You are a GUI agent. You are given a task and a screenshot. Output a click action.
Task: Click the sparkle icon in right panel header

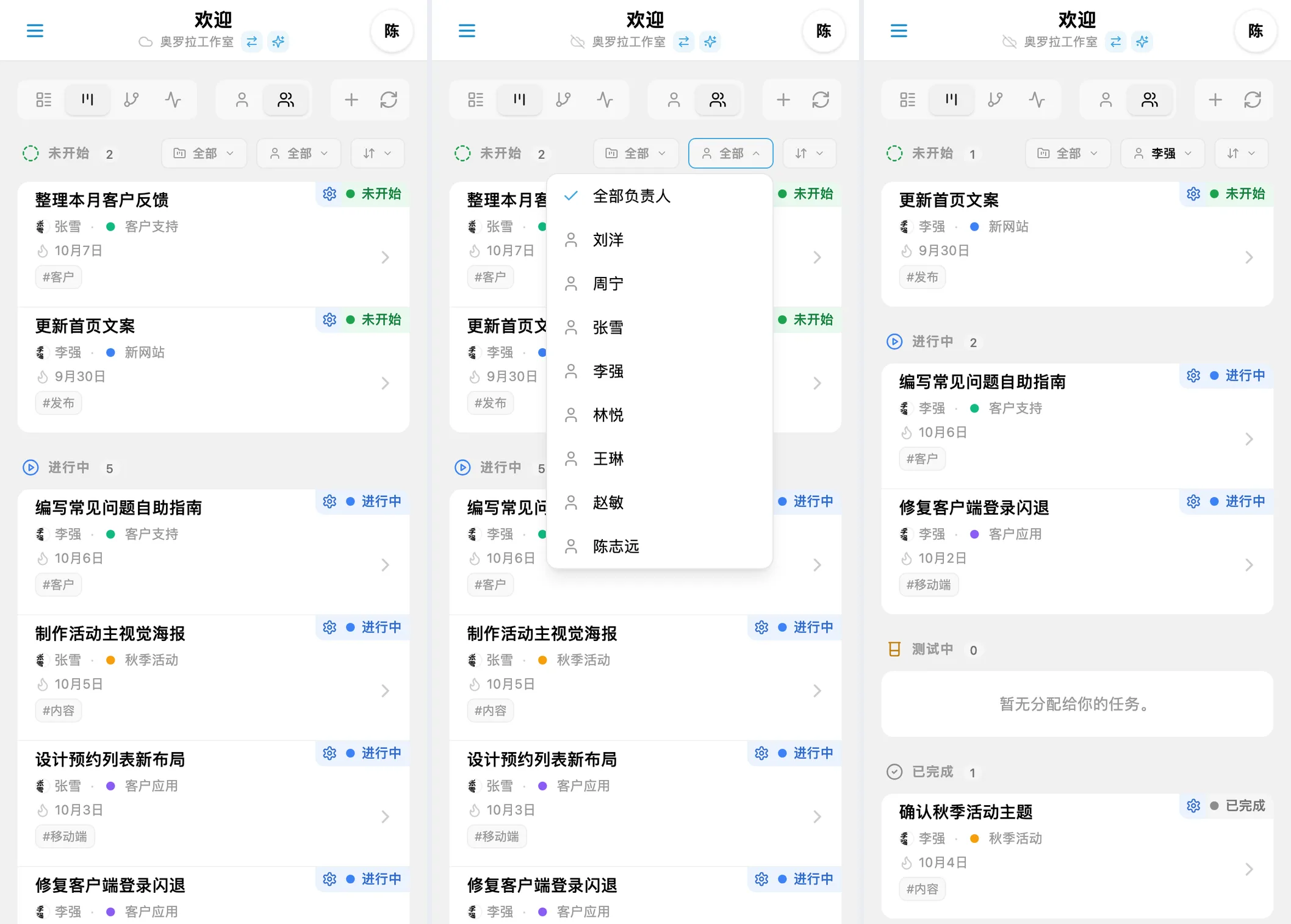click(1142, 41)
